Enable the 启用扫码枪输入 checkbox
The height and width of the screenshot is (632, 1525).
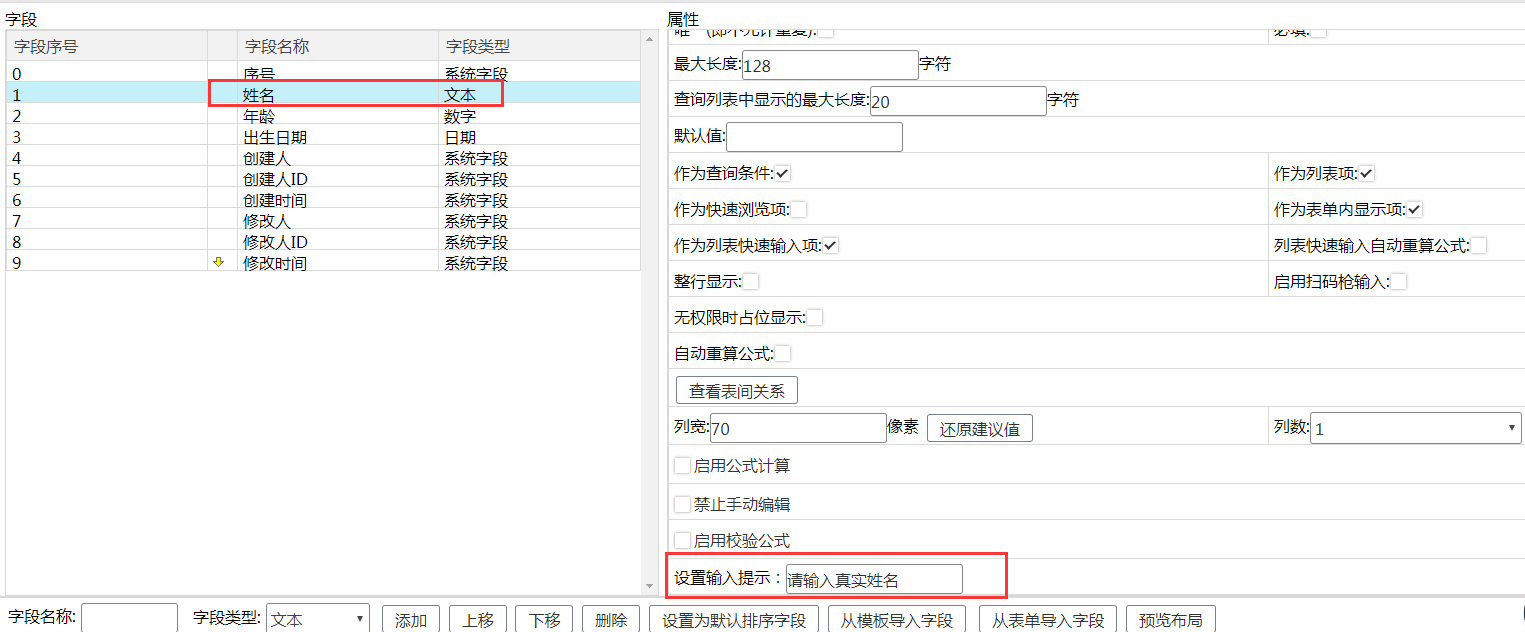click(1399, 282)
